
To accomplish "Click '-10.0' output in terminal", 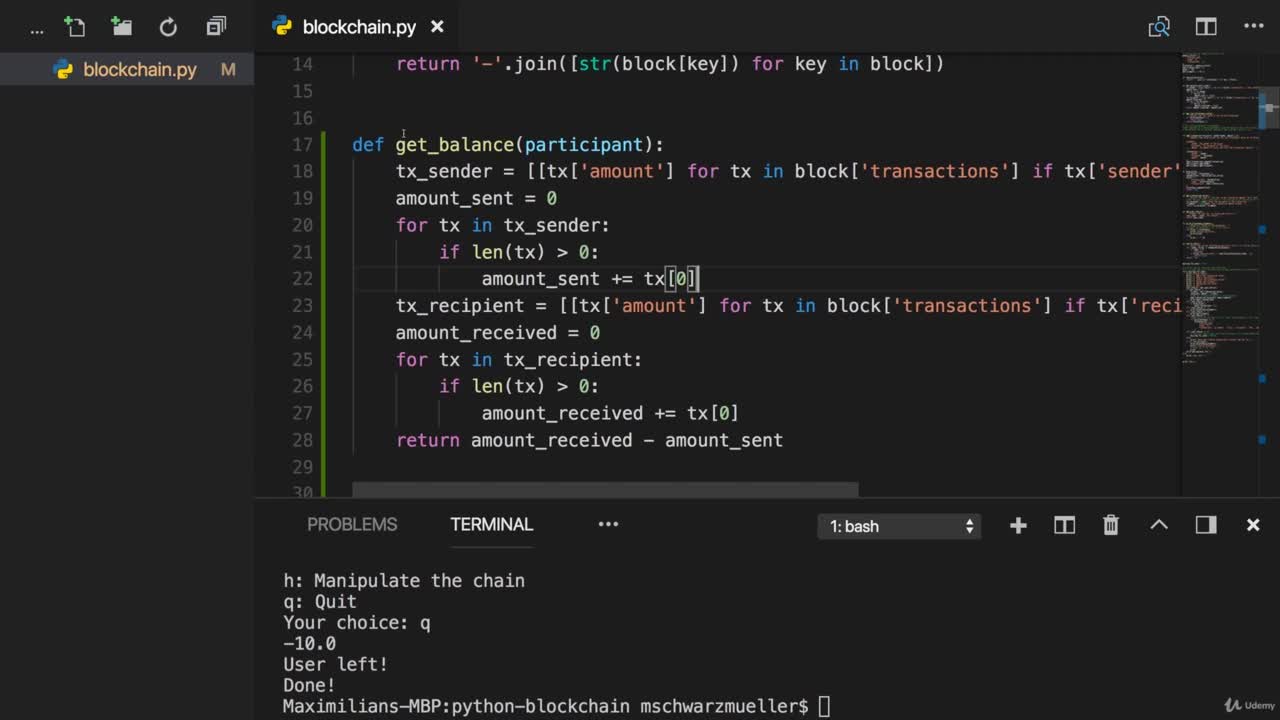I will 309,643.
